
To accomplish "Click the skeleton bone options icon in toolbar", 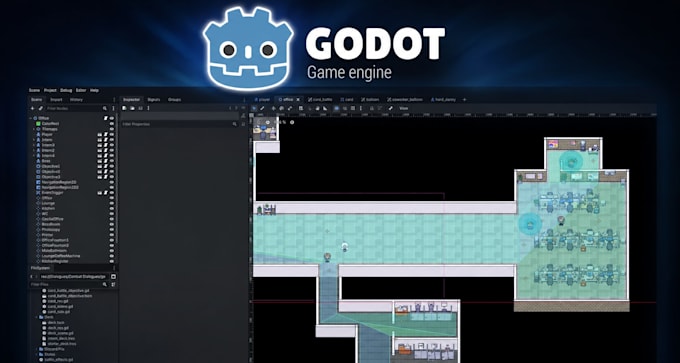I will 390,108.
